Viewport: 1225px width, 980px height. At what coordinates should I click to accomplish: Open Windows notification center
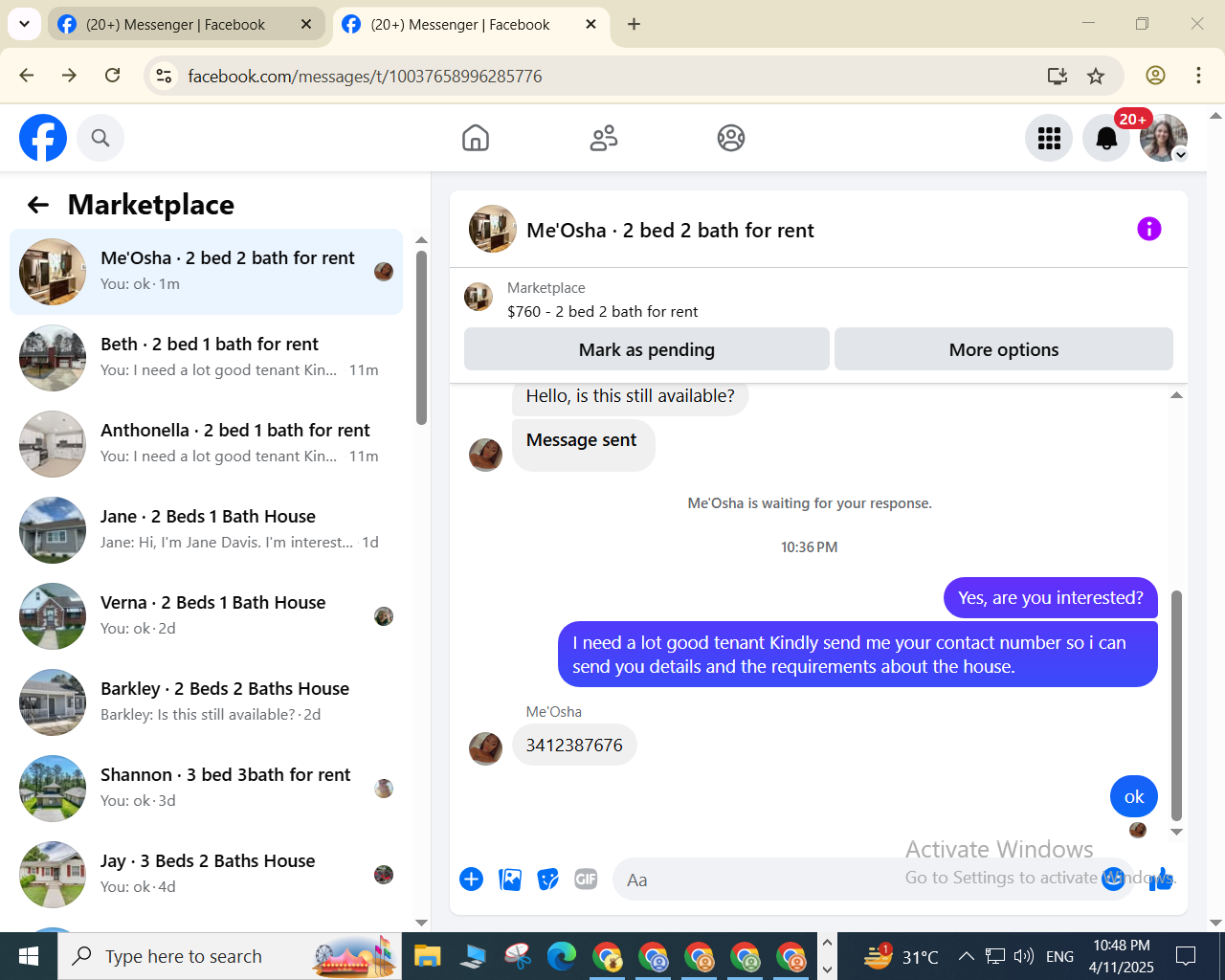(x=1186, y=956)
